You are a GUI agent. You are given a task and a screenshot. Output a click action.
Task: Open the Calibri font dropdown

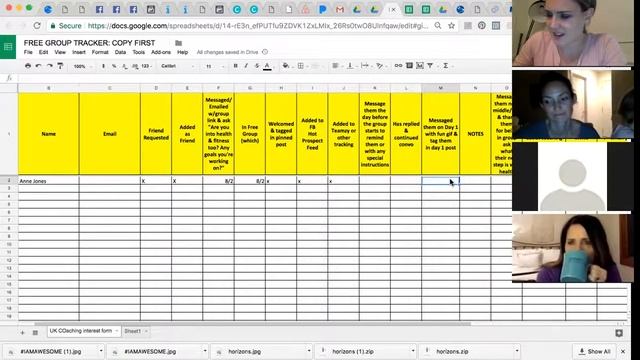[178, 66]
